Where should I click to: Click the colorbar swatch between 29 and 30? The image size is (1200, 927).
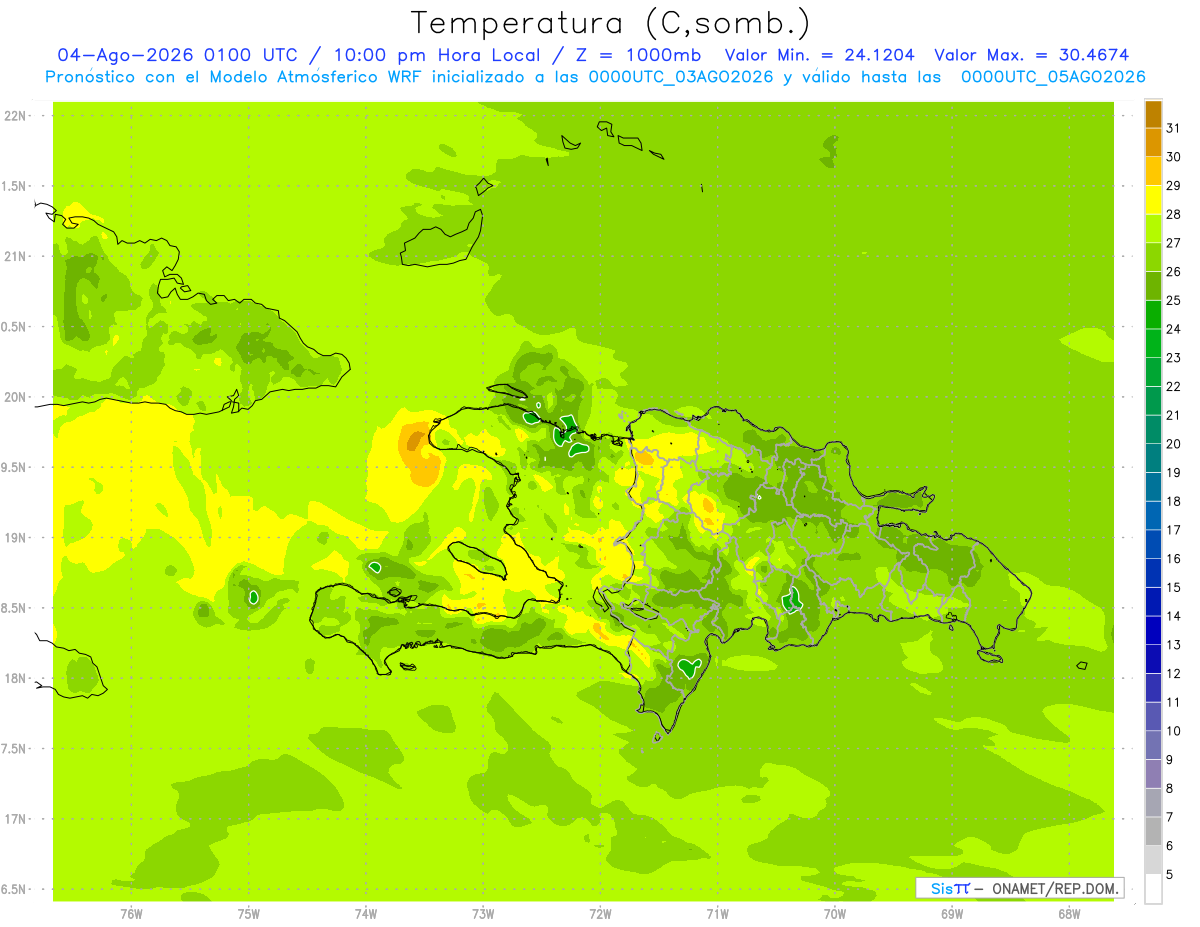coord(1153,171)
